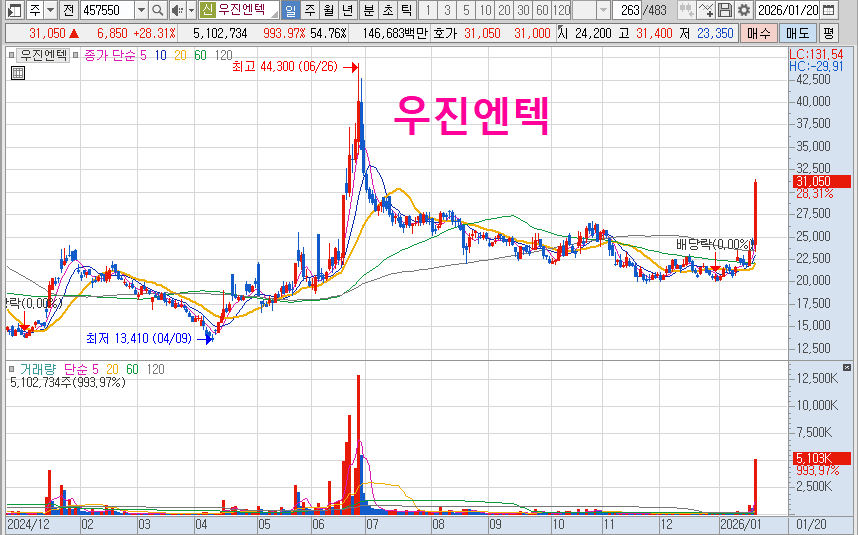Select the 5 interval button

coord(466,10)
